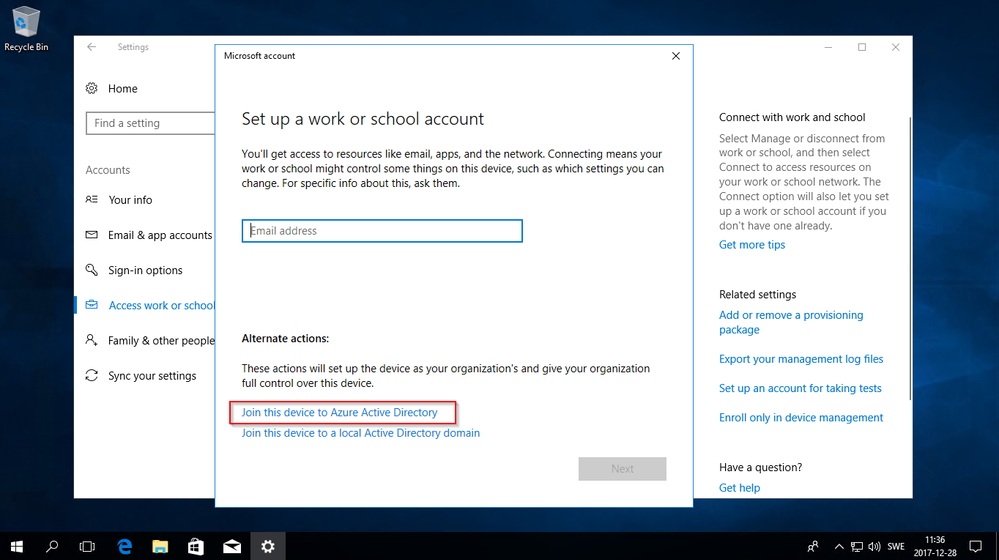Open the Windows Start menu
The height and width of the screenshot is (560, 999).
(x=17, y=546)
